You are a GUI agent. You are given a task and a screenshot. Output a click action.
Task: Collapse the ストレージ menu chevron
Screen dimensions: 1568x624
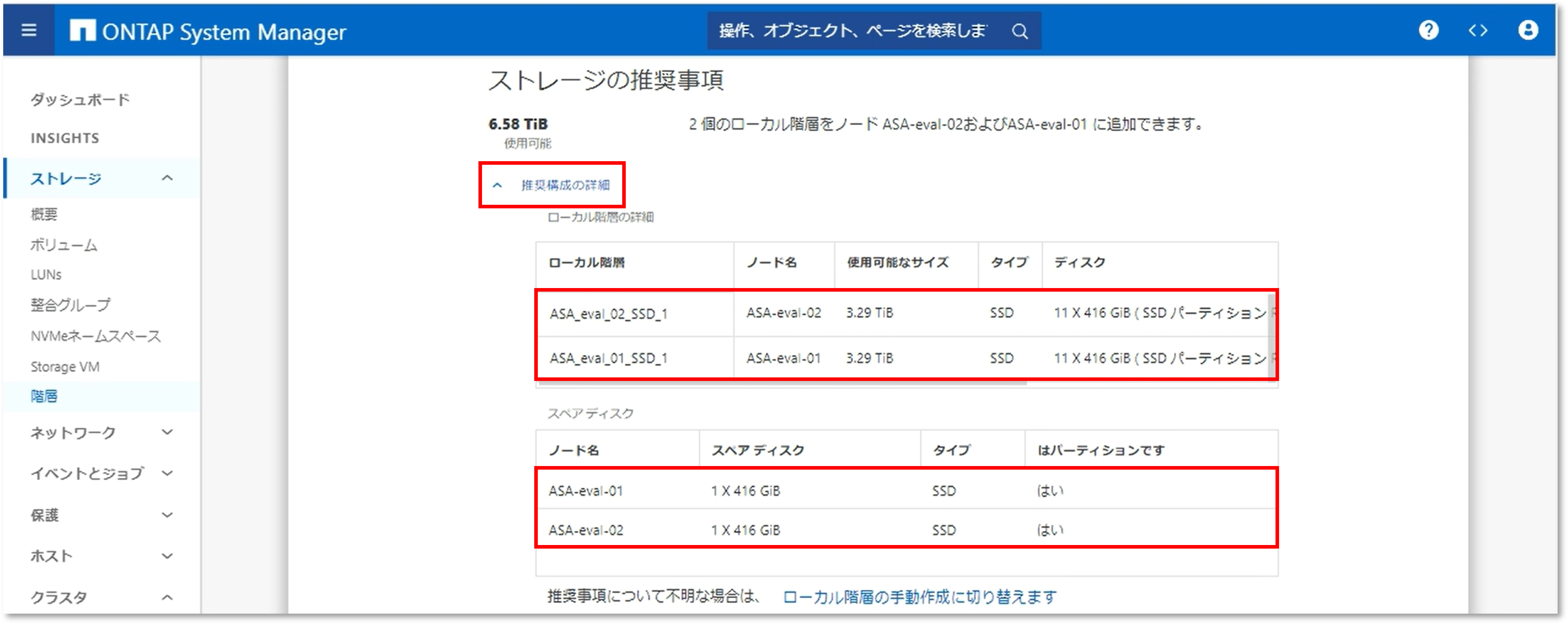click(167, 178)
